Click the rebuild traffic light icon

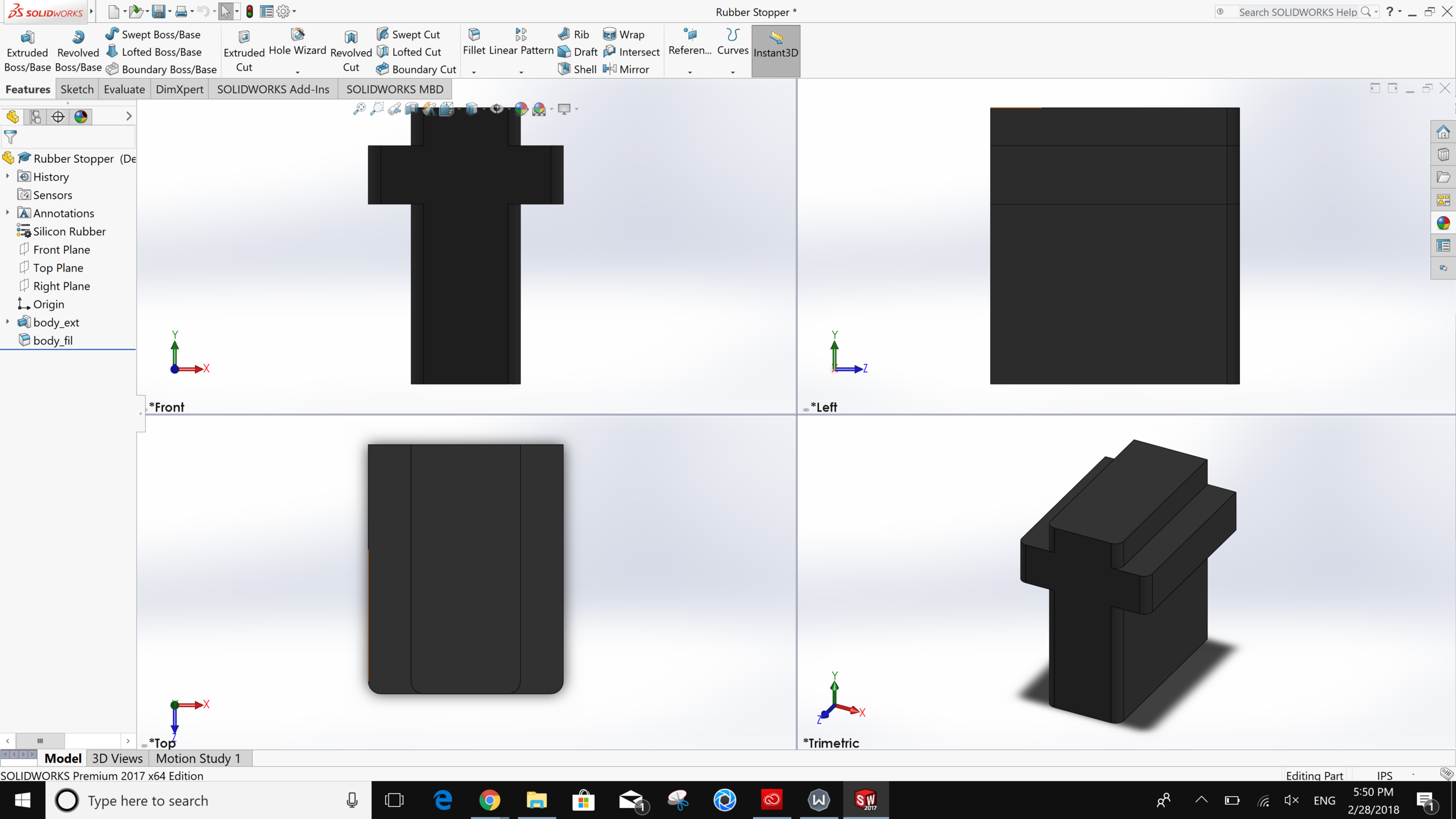click(250, 12)
